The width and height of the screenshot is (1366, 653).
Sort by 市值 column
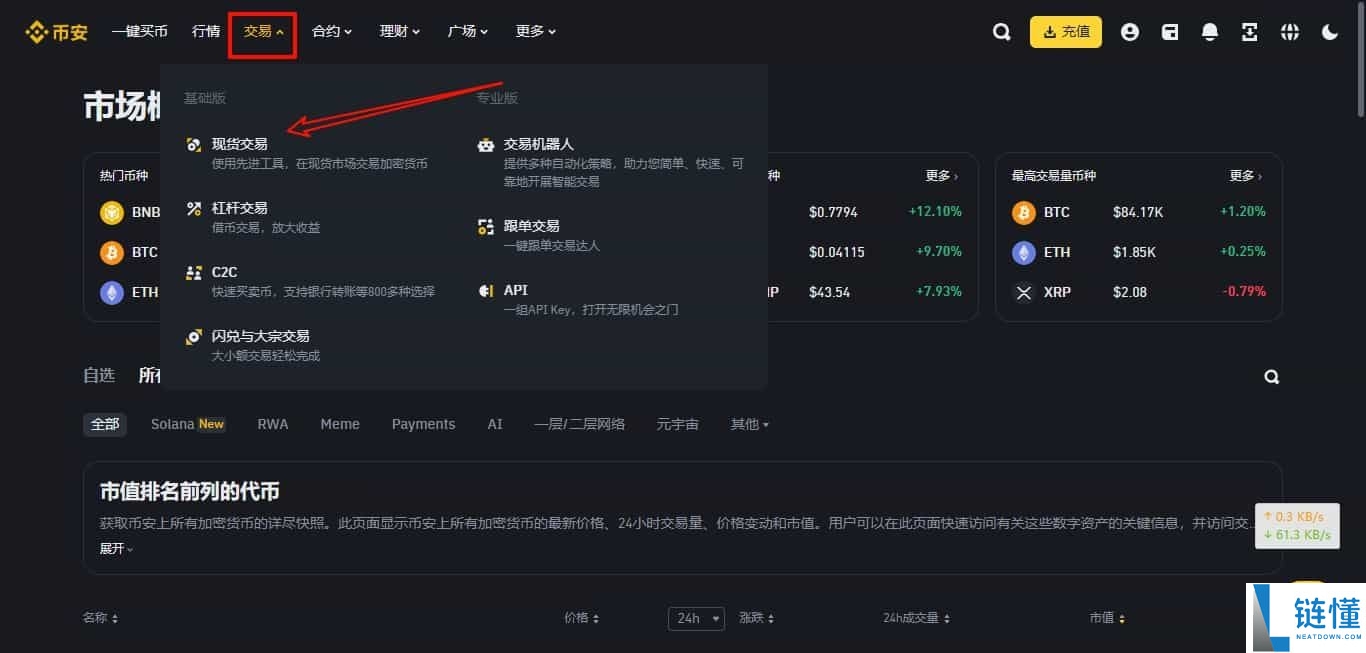coord(1108,618)
